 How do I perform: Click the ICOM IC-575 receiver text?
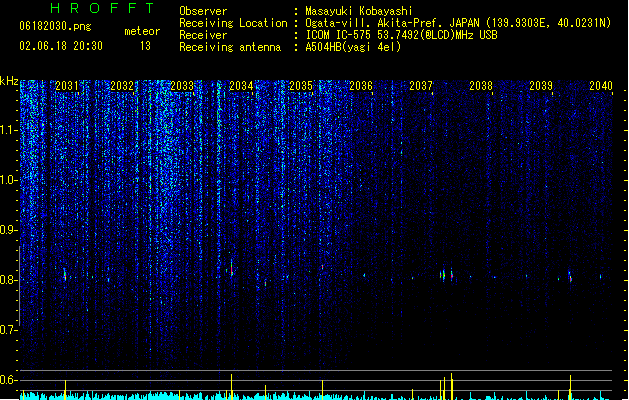tap(401, 35)
